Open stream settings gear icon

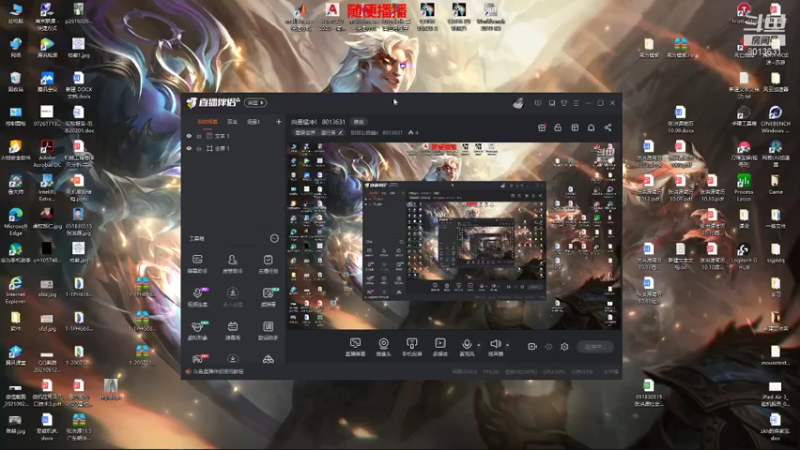[564, 346]
